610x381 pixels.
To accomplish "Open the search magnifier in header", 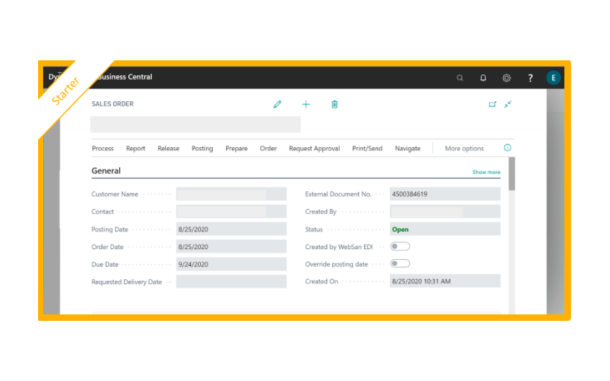I will click(x=460, y=78).
